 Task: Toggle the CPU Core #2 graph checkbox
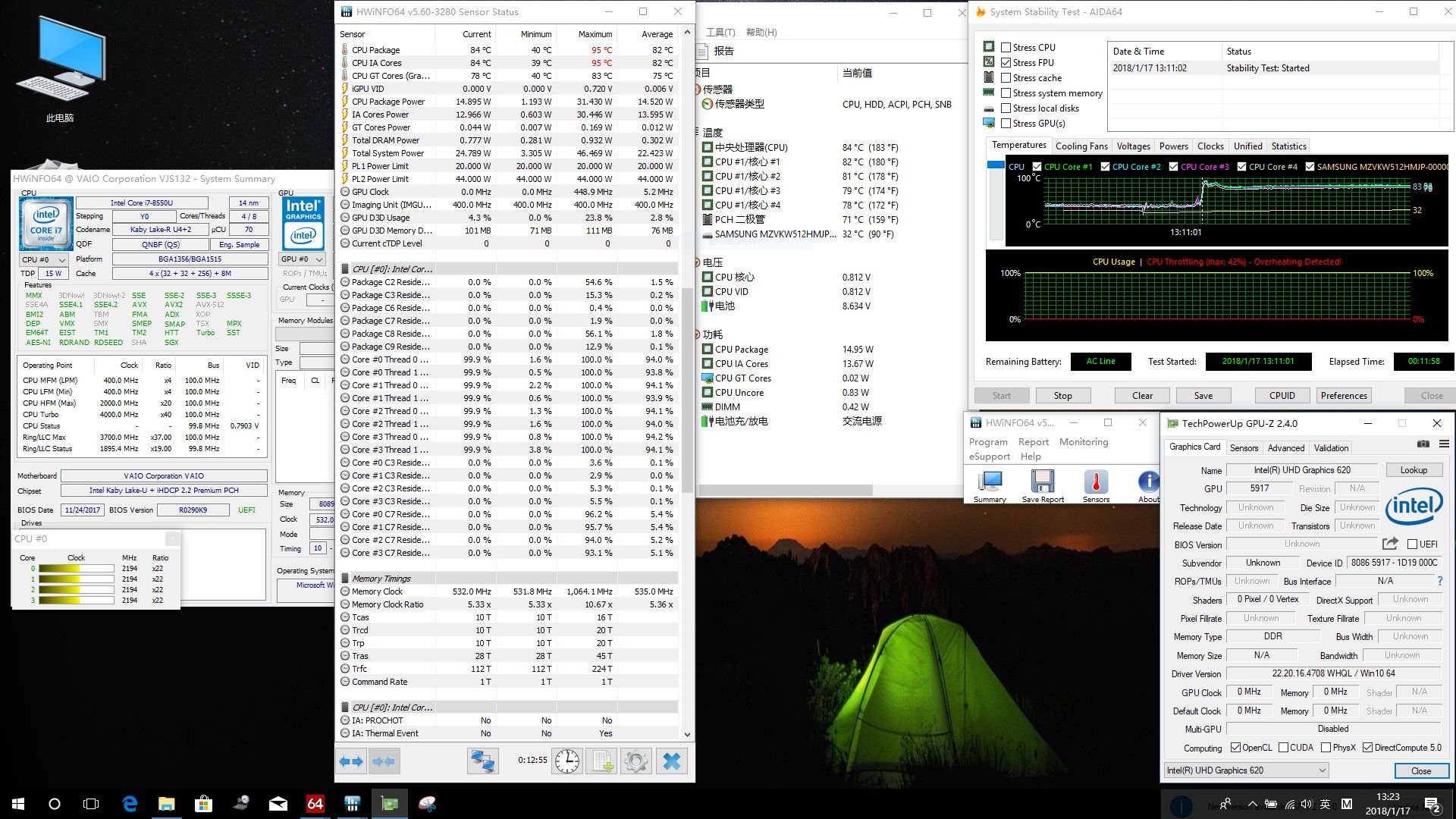[x=1105, y=167]
